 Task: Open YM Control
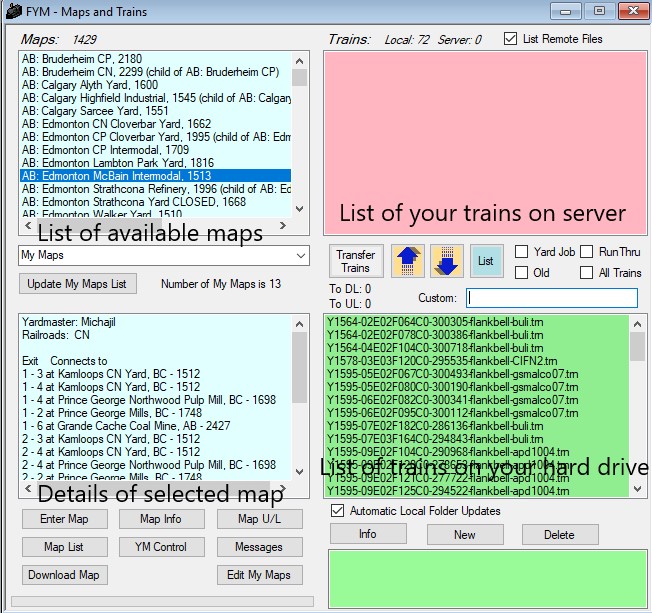[x=161, y=547]
